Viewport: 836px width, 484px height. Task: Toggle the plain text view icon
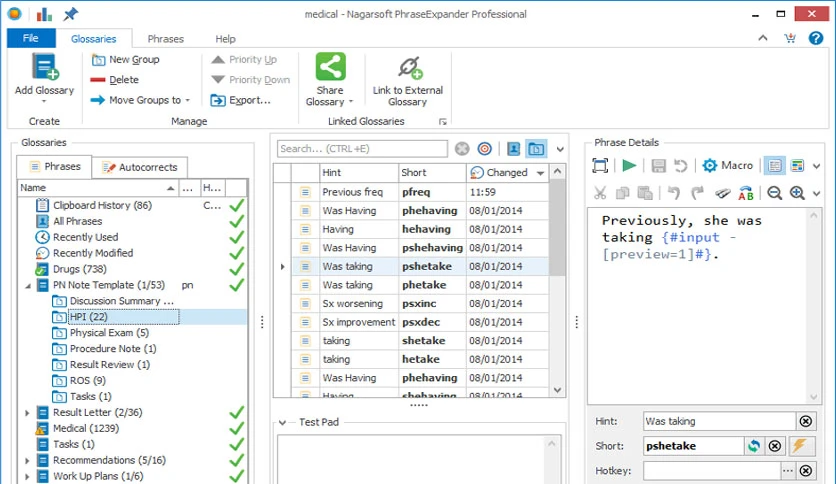click(x=775, y=166)
